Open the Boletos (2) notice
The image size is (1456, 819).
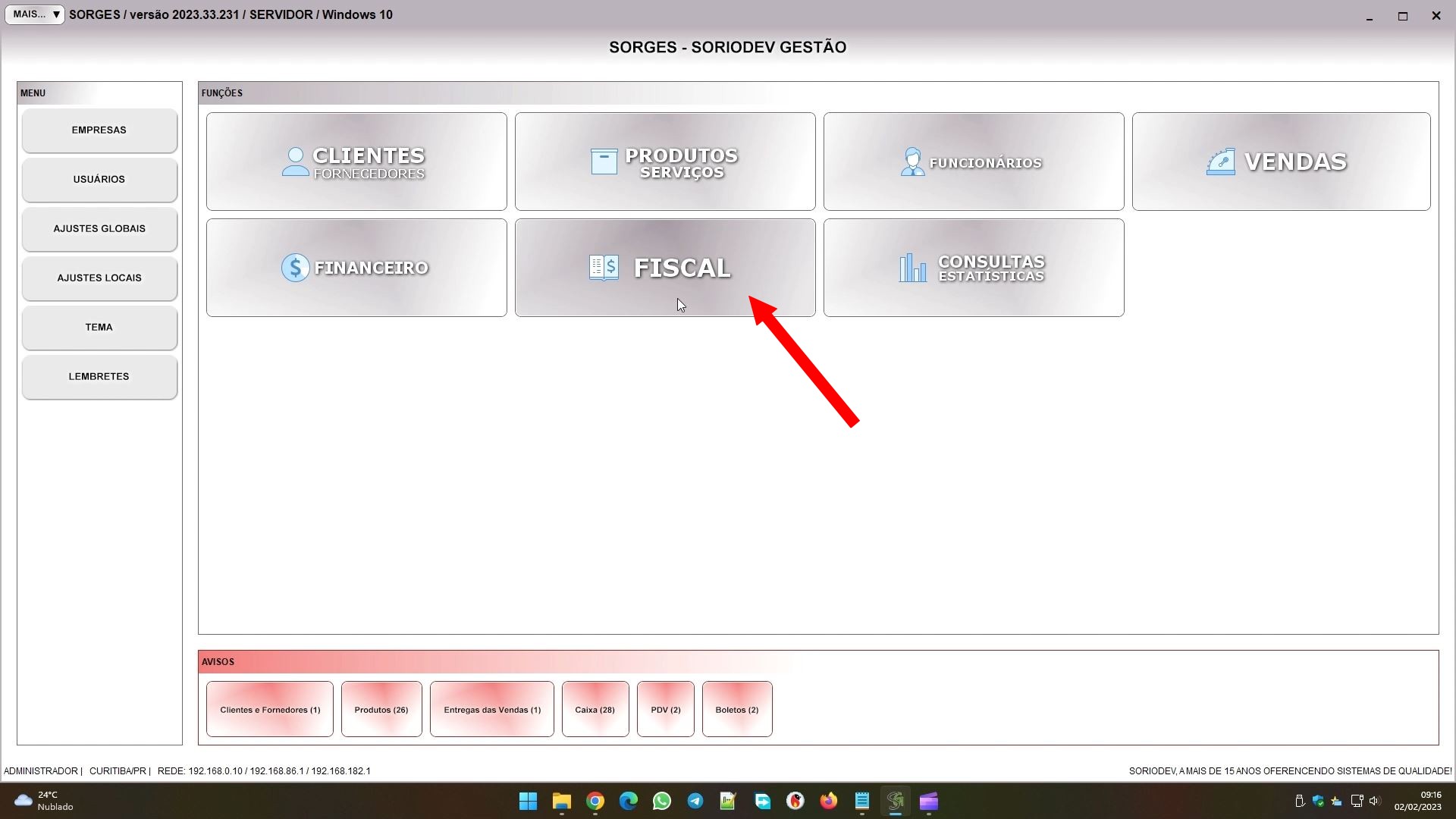pos(737,710)
